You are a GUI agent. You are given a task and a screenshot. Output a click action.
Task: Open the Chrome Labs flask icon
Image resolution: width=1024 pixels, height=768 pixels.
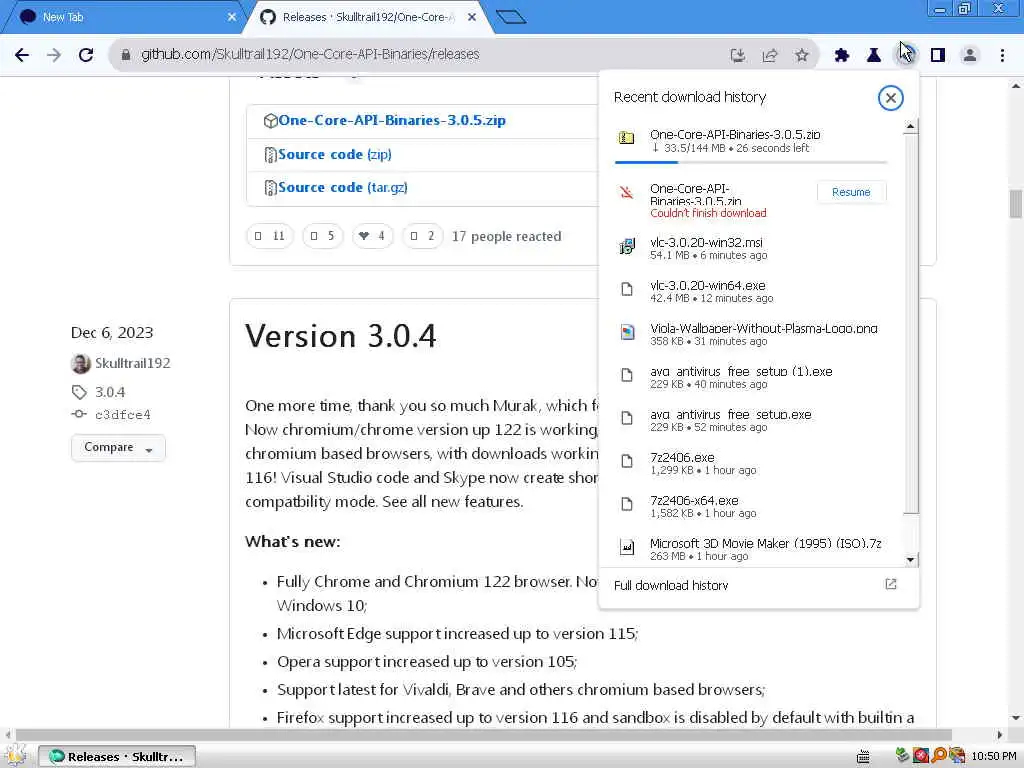(x=874, y=56)
